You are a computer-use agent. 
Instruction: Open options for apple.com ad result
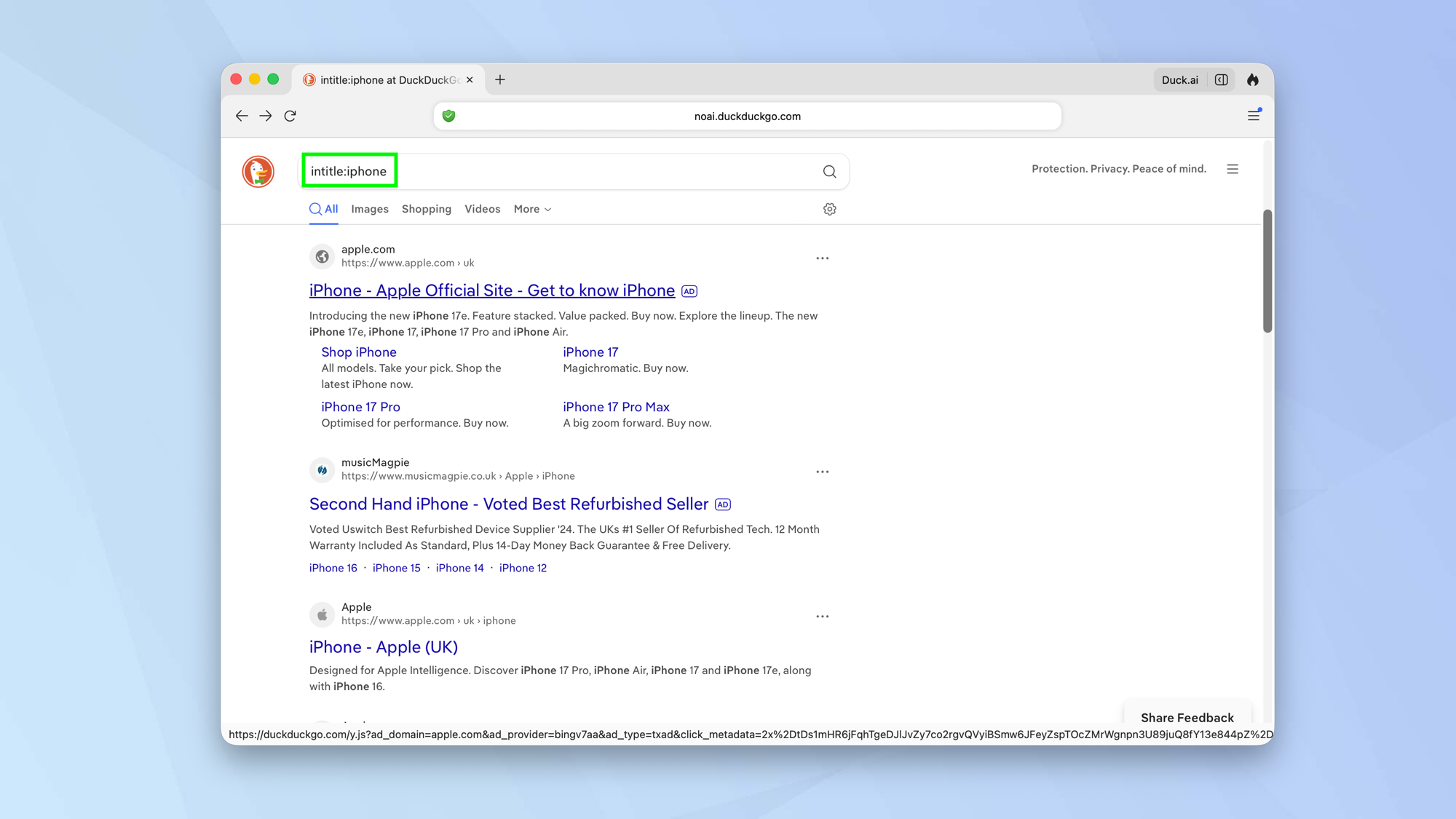tap(823, 258)
